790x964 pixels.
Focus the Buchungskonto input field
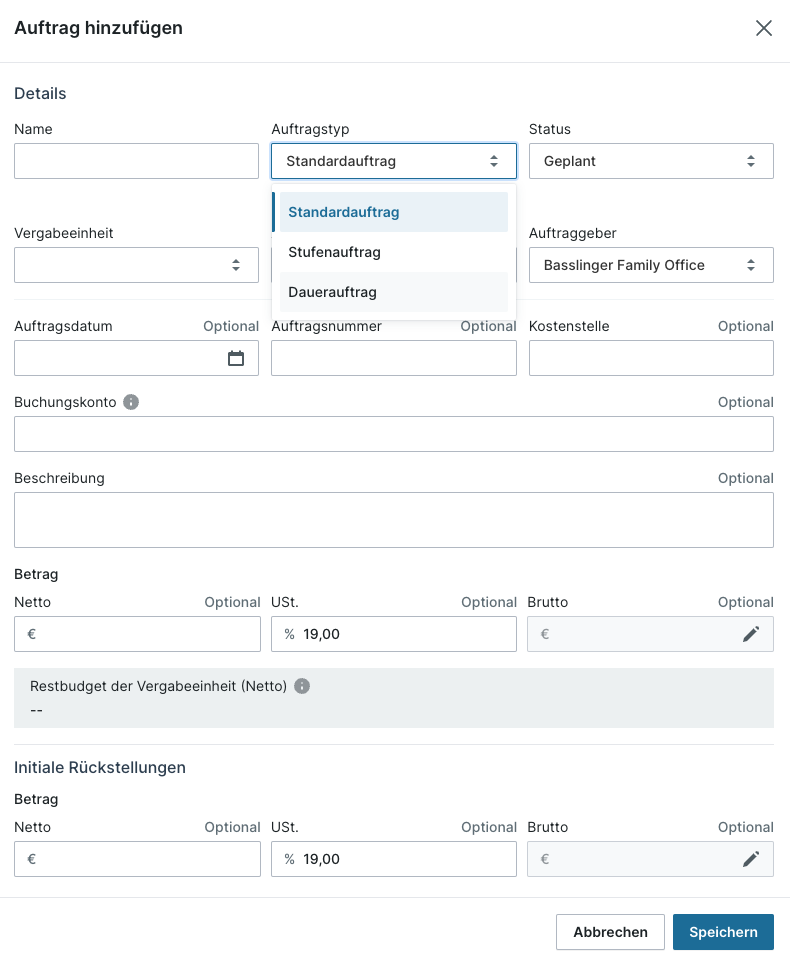coord(394,434)
